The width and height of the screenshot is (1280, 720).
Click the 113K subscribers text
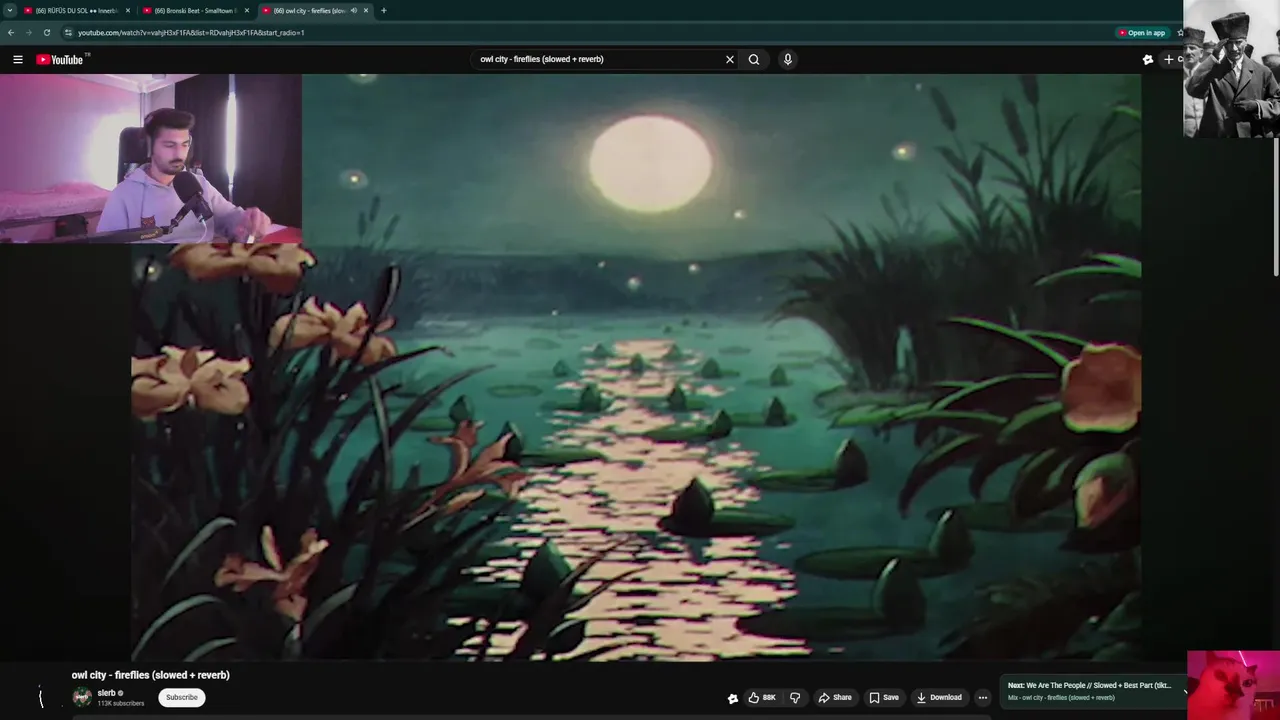click(x=121, y=704)
